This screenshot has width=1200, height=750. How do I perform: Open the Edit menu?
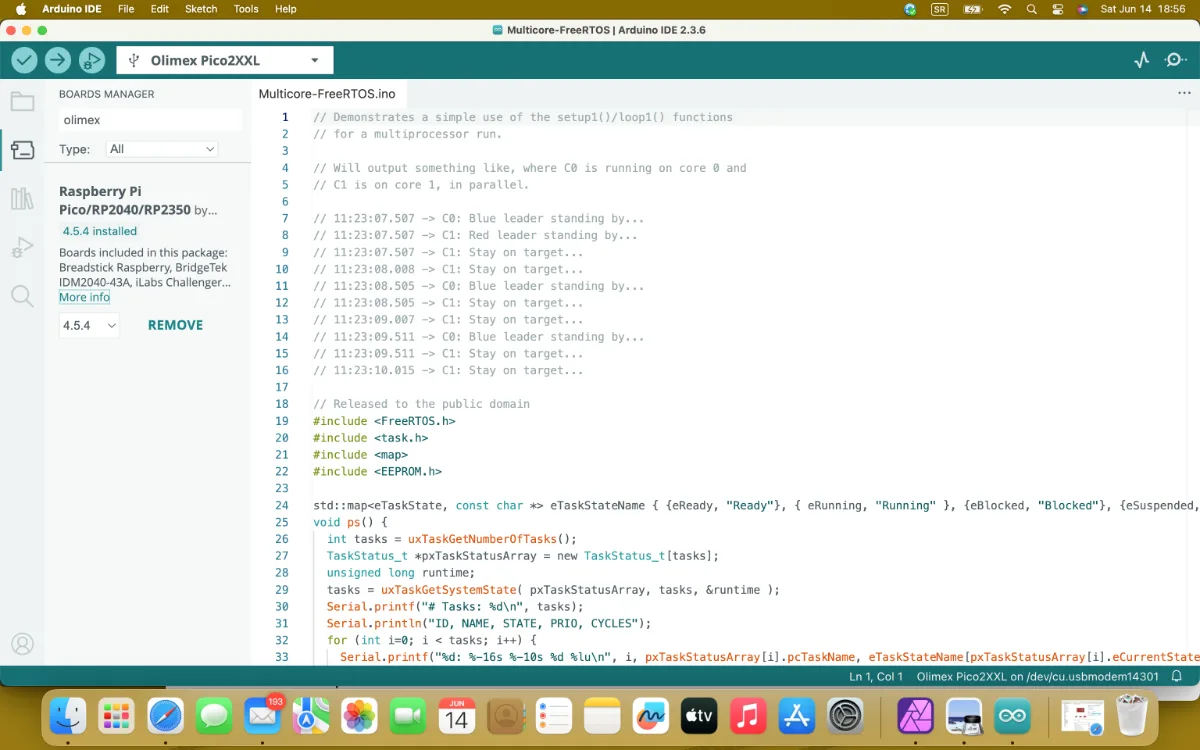tap(160, 9)
